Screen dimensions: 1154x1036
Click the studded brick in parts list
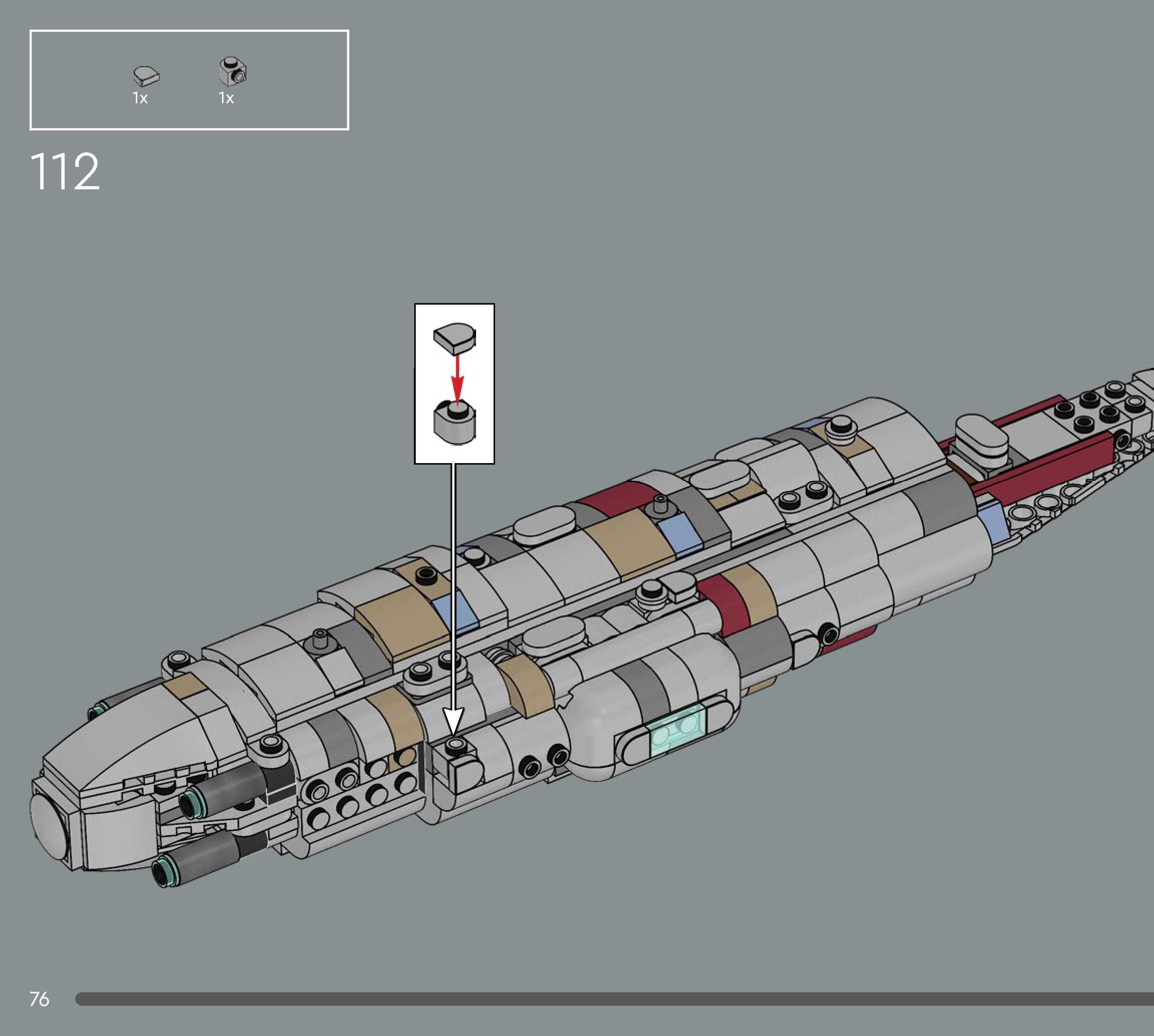(x=233, y=71)
